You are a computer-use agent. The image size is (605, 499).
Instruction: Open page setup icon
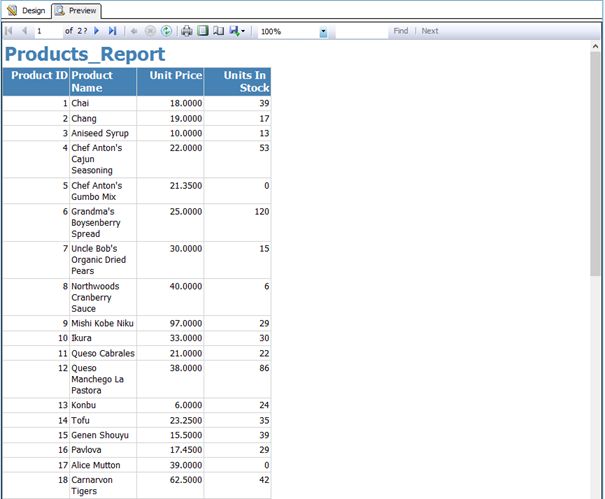219,31
